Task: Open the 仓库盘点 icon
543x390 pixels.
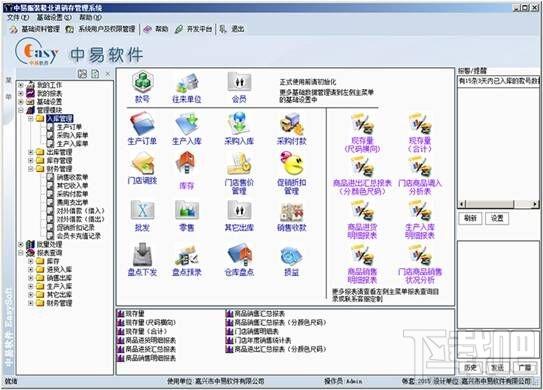Action: [239, 260]
